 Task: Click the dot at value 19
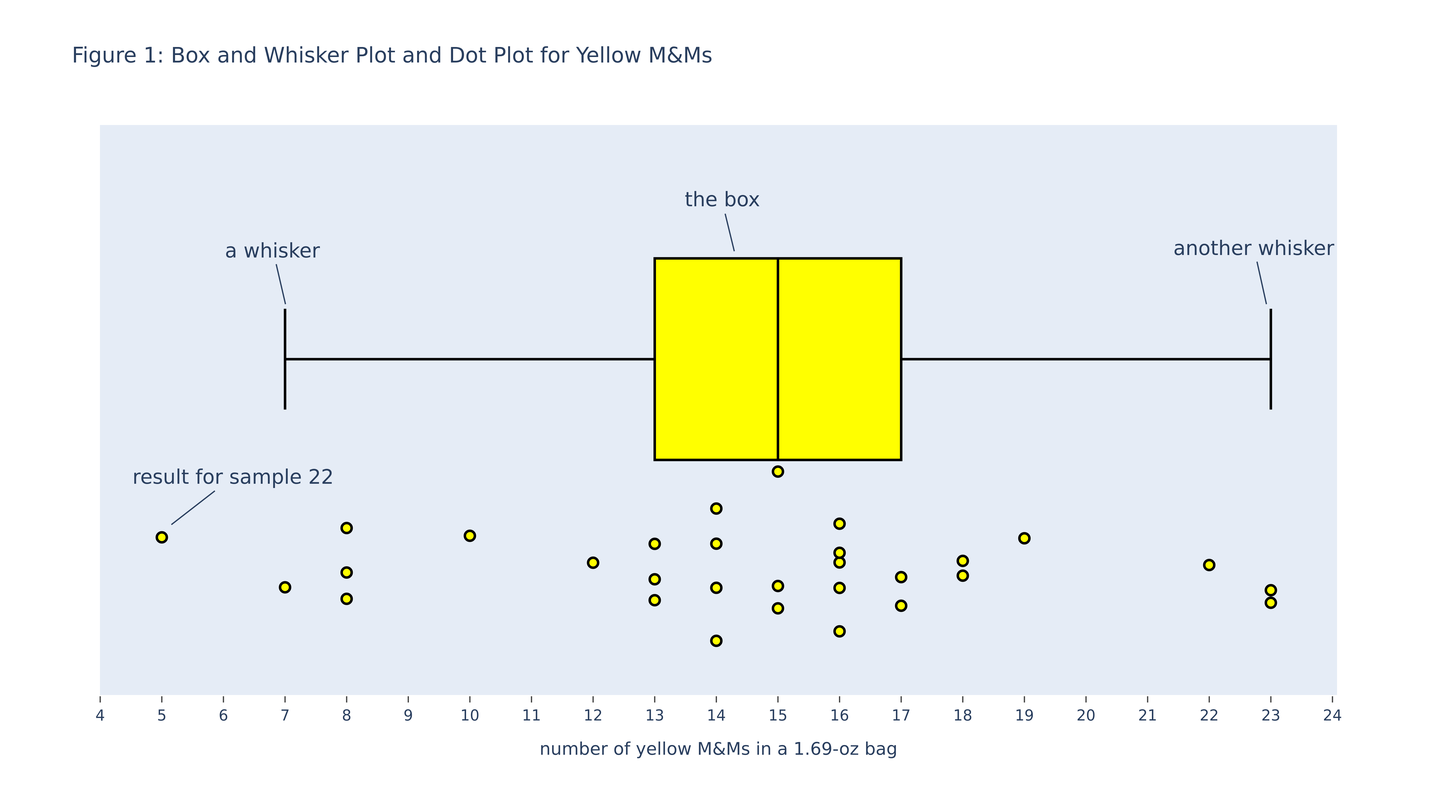(1024, 538)
